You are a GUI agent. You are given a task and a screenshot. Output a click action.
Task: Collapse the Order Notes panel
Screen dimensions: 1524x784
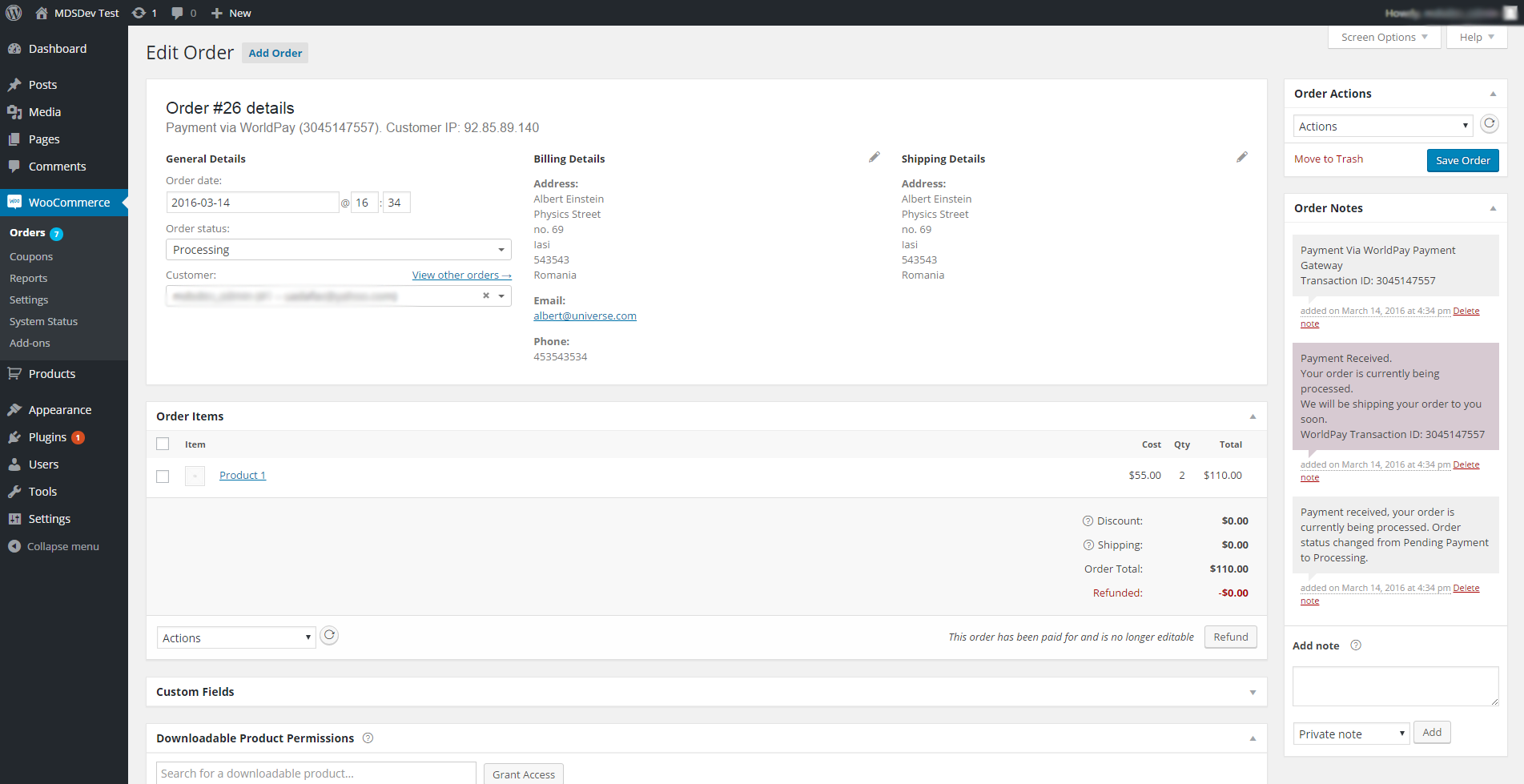pos(1493,208)
